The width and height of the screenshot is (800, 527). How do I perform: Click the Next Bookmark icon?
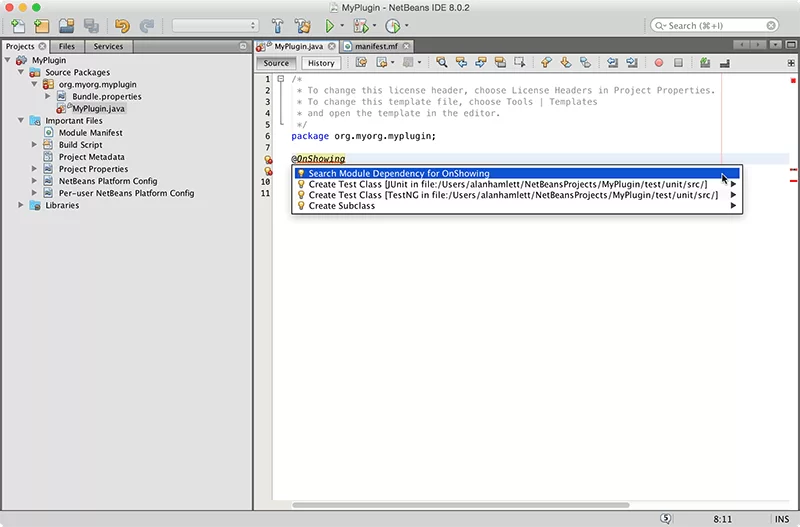pyautogui.click(x=565, y=63)
